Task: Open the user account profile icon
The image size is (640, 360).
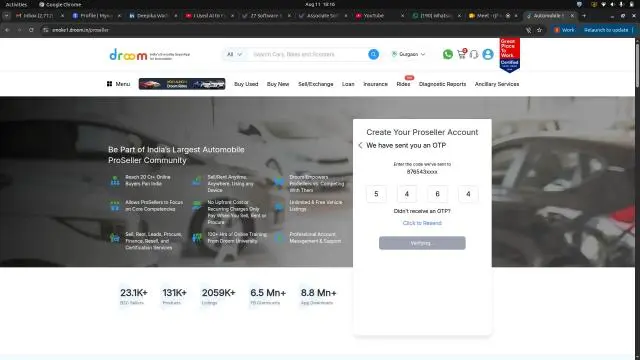Action: click(x=488, y=54)
